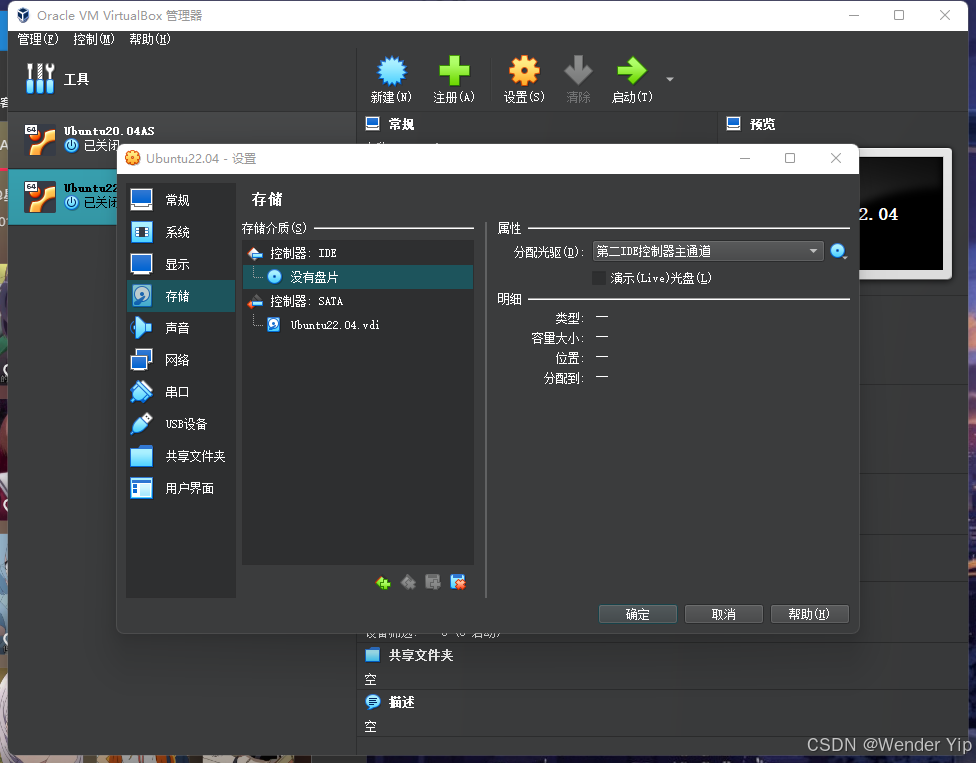Select the 存储 settings category

tap(181, 296)
